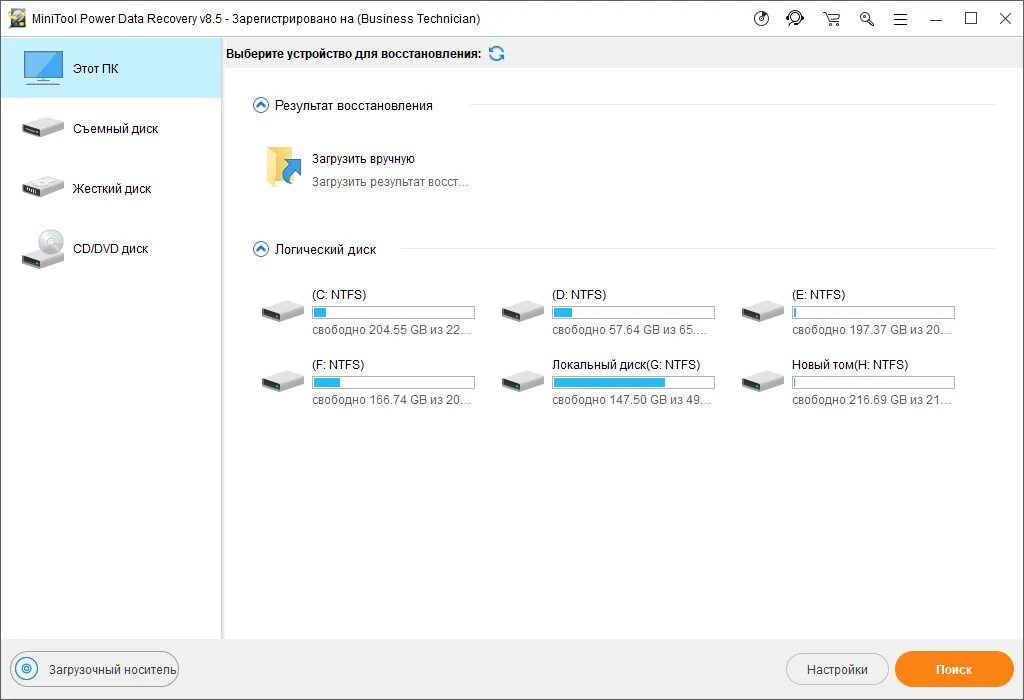Screen dimensions: 1024x700
Task: Click the drive icon for C: NTFS
Action: point(283,311)
